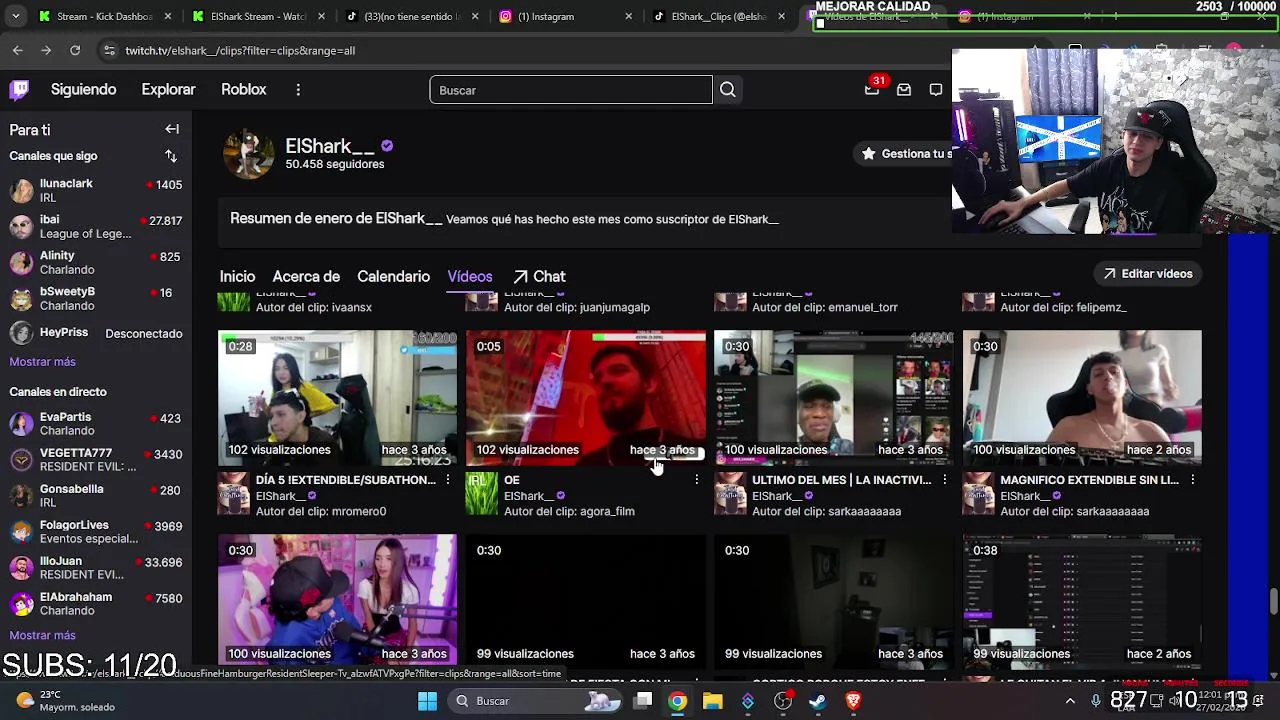Open ElAbrahaham channel row

point(96,604)
